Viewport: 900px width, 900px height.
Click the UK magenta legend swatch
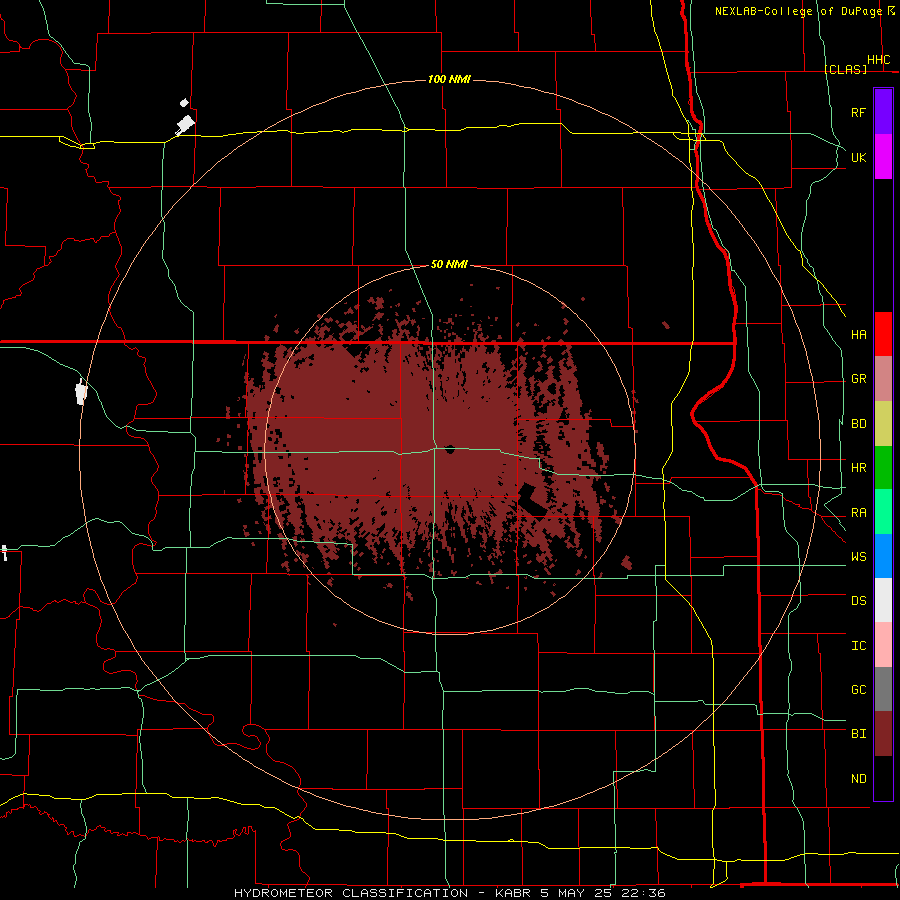pyautogui.click(x=883, y=157)
